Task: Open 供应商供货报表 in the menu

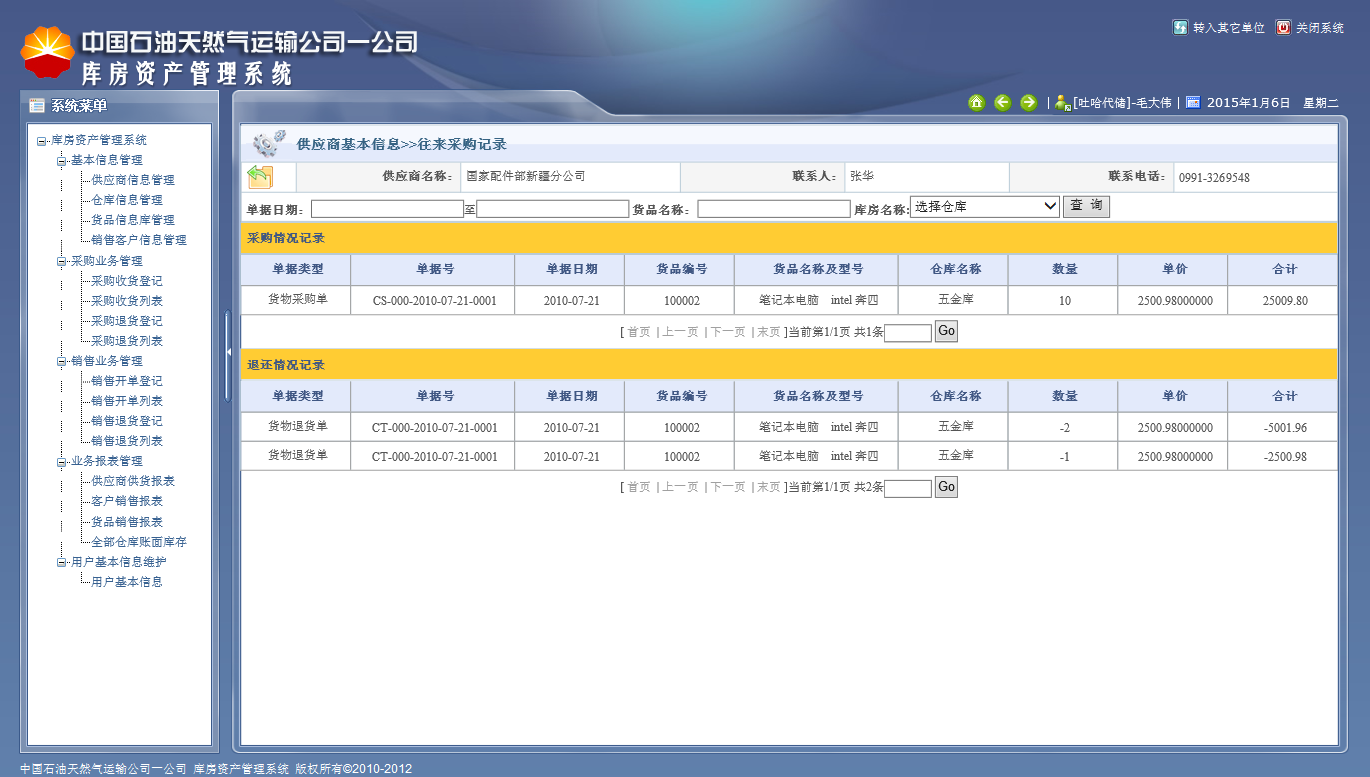Action: (x=133, y=481)
